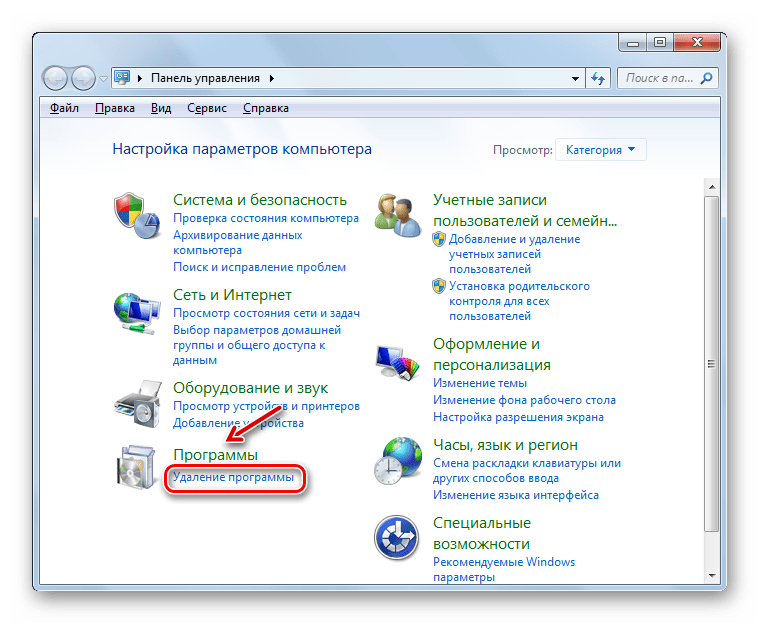The width and height of the screenshot is (760, 624).
Task: Go forward with the Forward arrow button
Action: point(83,78)
